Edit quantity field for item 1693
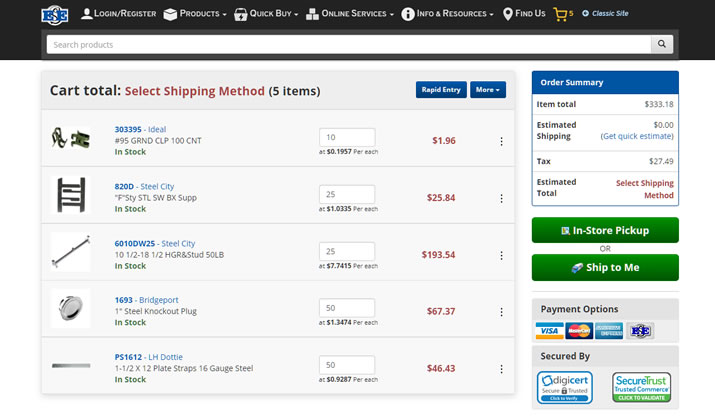 (x=347, y=308)
